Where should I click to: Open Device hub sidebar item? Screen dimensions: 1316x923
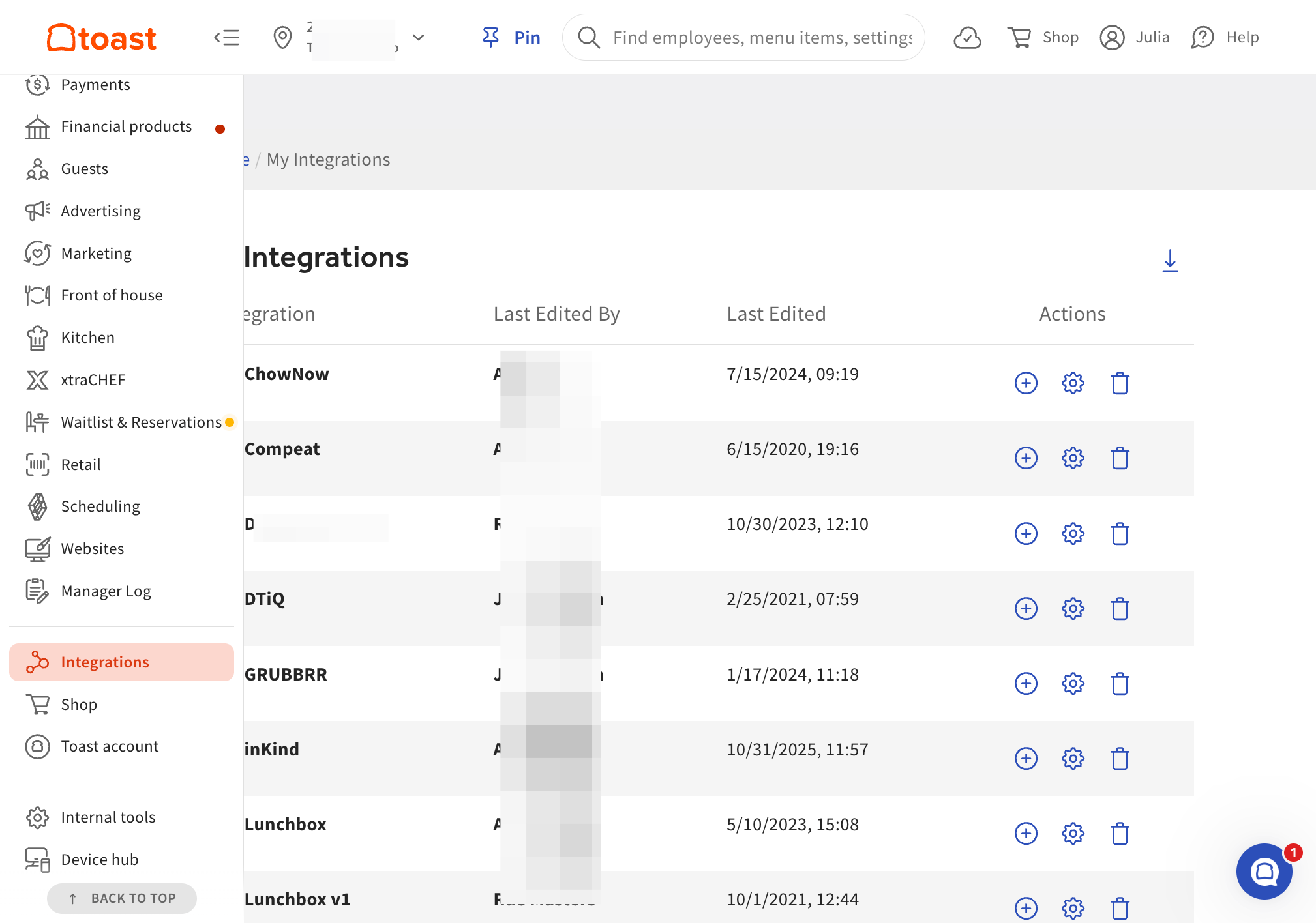pos(121,860)
